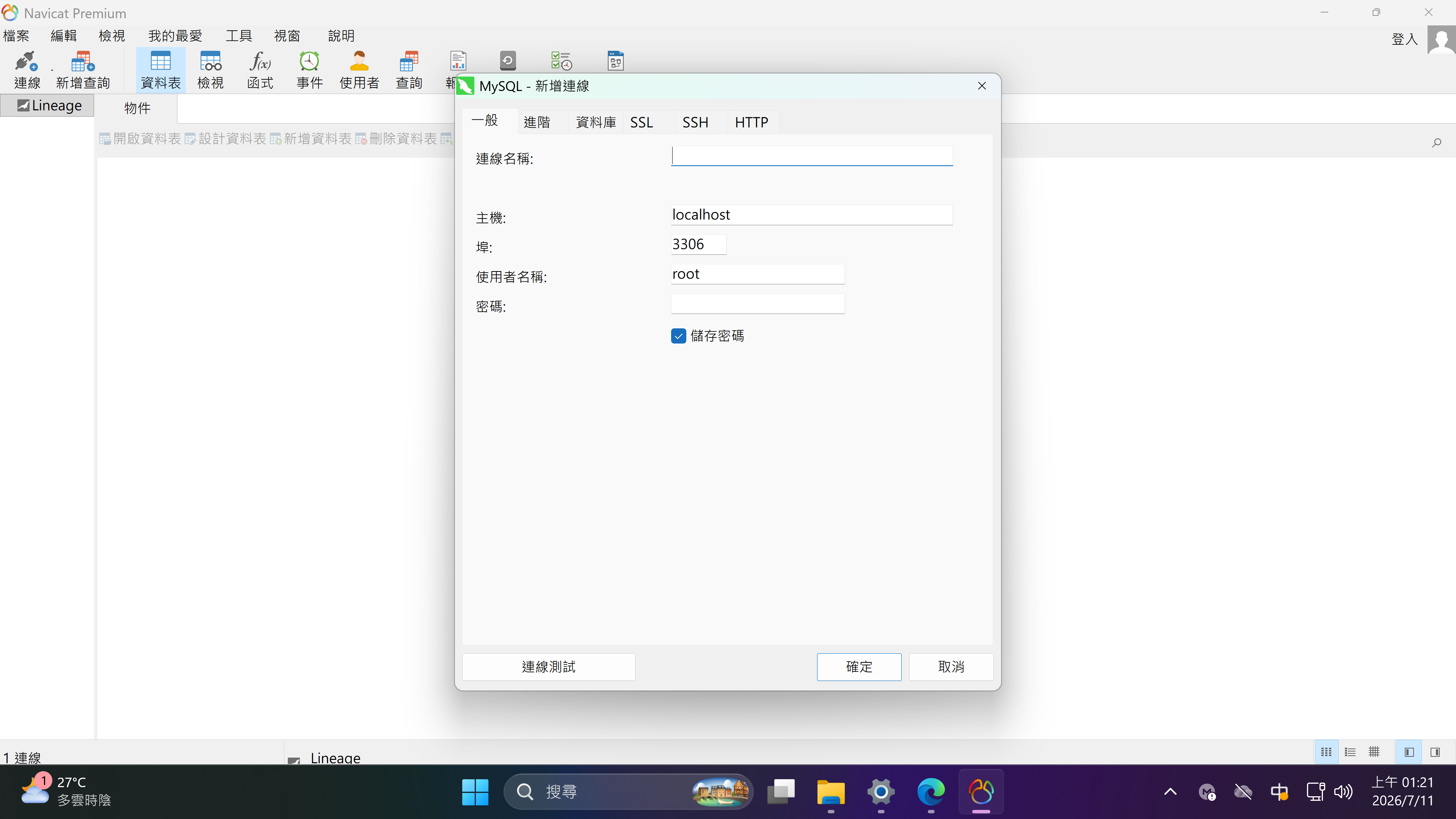Screen dimensions: 1456x819
Task: Click the backup icon with circular arrow
Action: click(508, 61)
